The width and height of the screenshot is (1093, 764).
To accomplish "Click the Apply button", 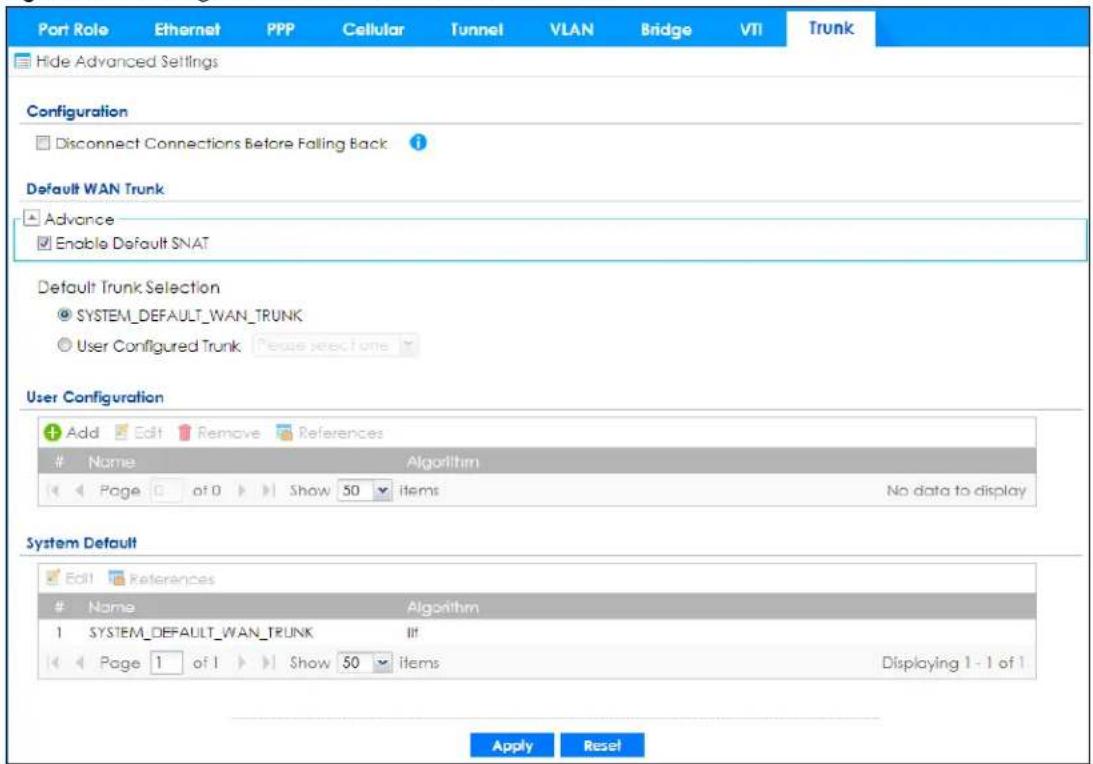I will tap(512, 745).
